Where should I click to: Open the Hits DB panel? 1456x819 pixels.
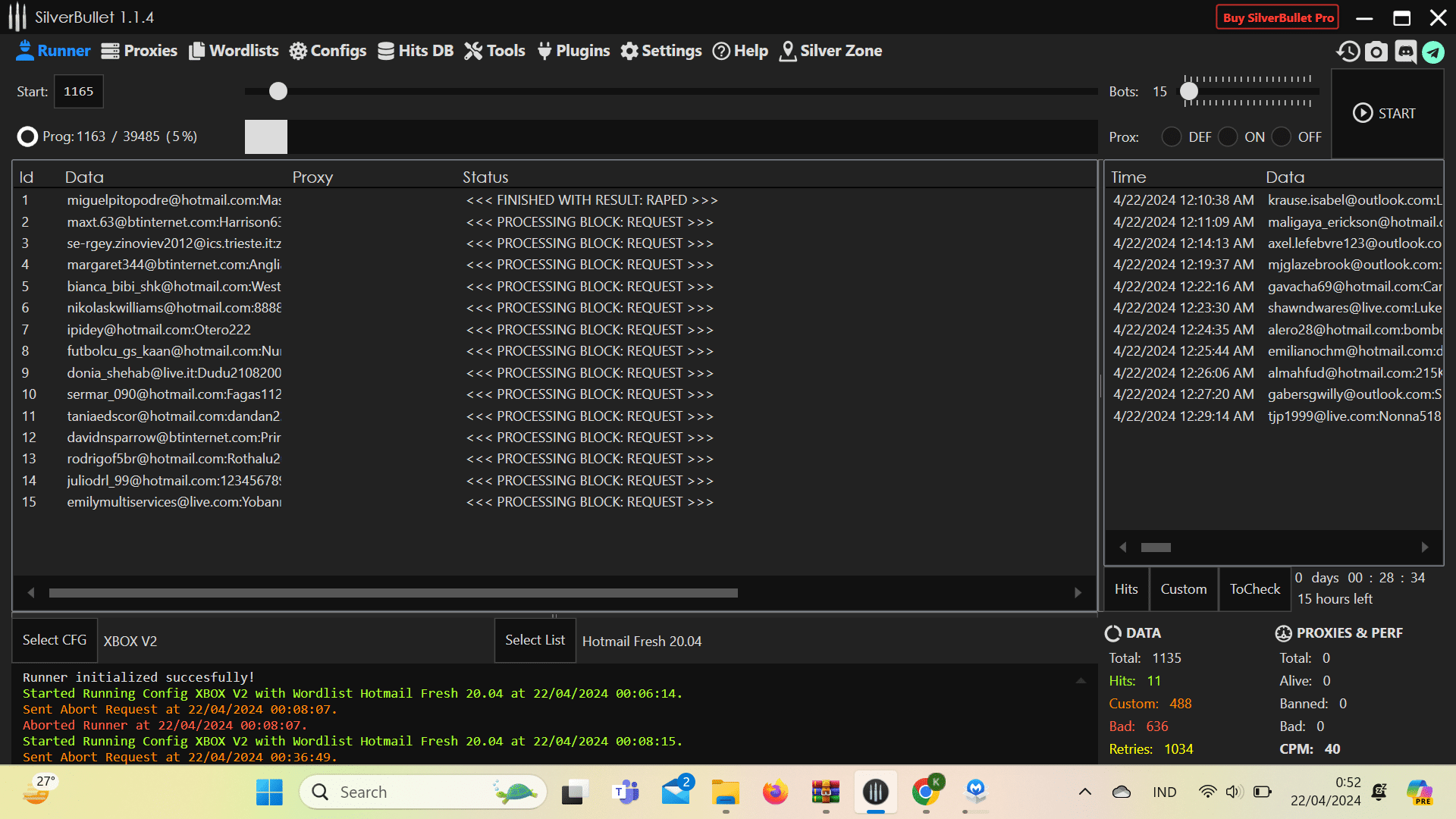coord(416,50)
